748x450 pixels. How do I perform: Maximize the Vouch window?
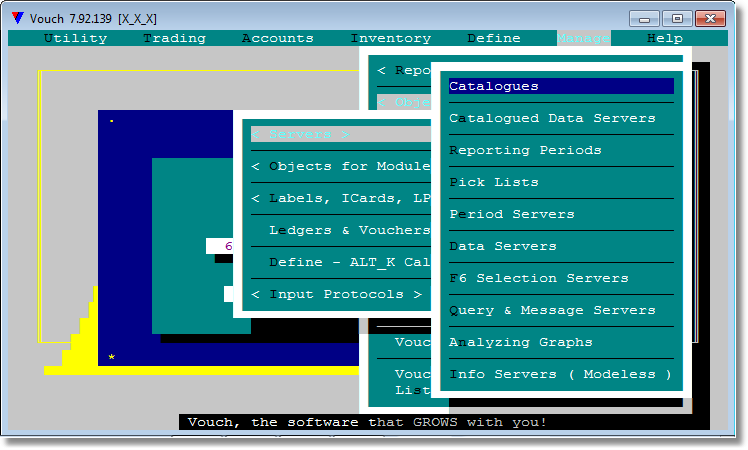[677, 19]
